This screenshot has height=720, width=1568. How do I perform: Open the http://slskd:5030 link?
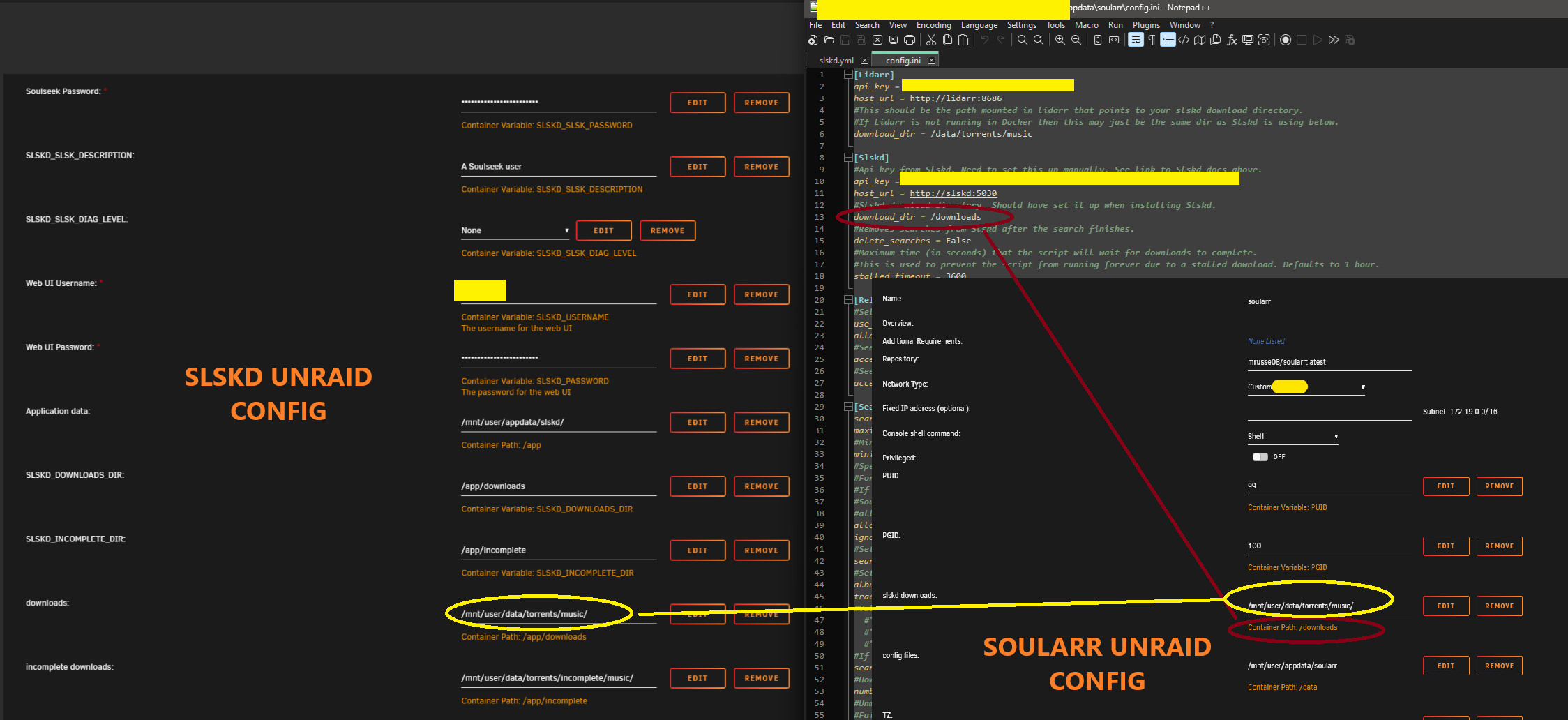pyautogui.click(x=953, y=193)
